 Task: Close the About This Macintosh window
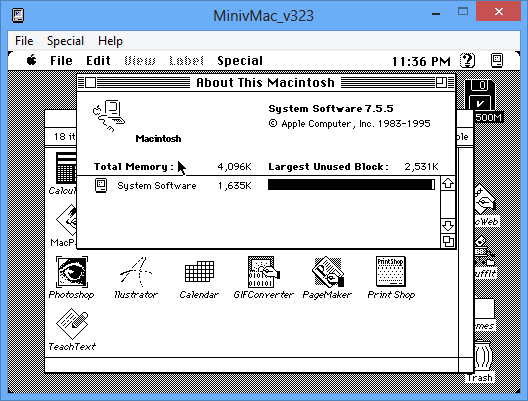[90, 82]
